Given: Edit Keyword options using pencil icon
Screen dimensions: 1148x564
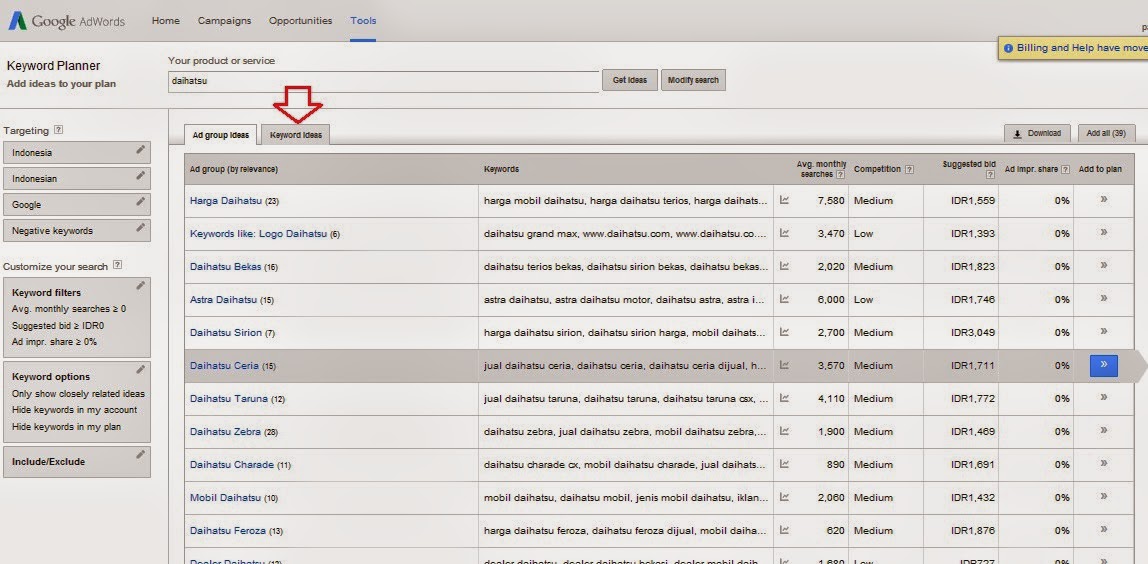Looking at the screenshot, I should point(141,369).
